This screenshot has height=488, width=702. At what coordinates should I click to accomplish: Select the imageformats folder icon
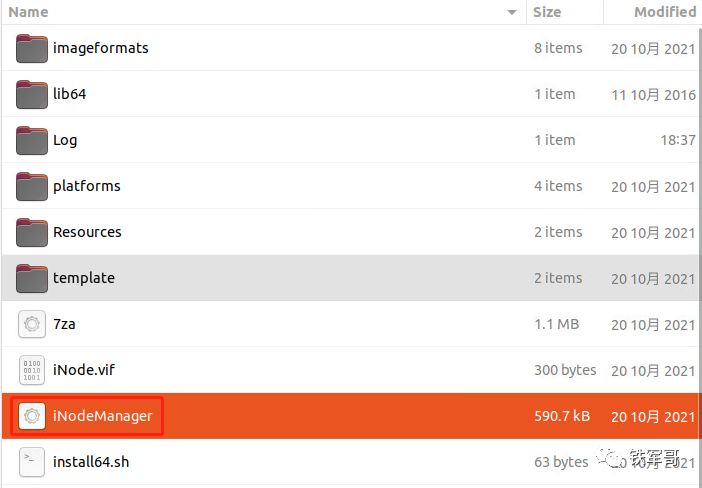(32, 48)
